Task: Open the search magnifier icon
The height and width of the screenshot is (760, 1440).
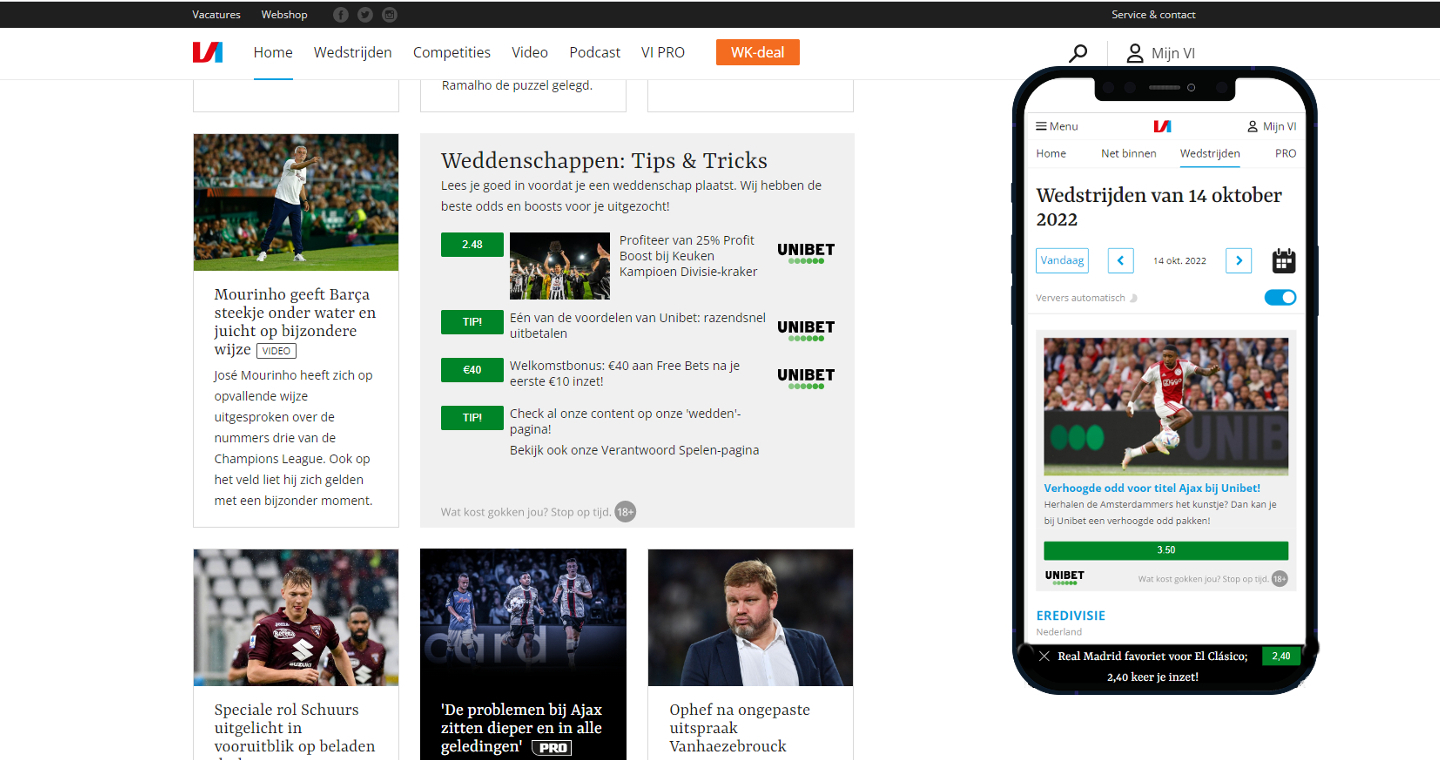Action: (x=1077, y=53)
